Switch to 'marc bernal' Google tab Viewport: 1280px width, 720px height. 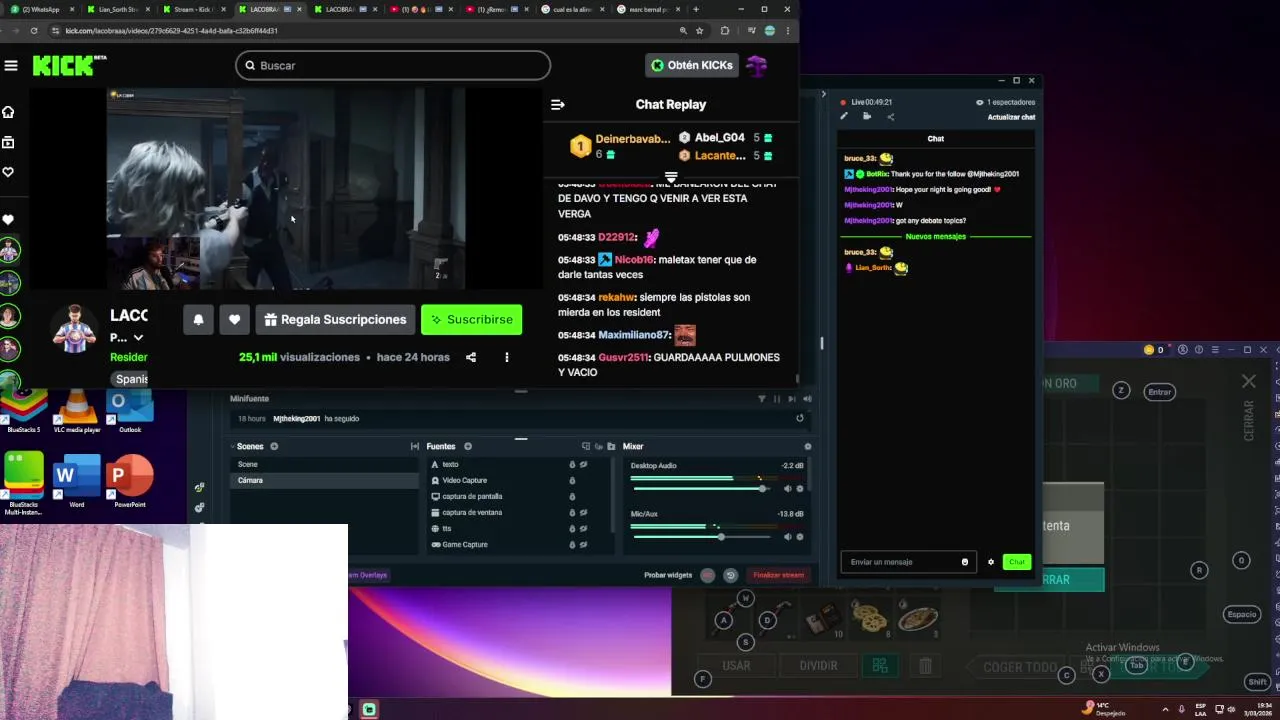point(648,9)
